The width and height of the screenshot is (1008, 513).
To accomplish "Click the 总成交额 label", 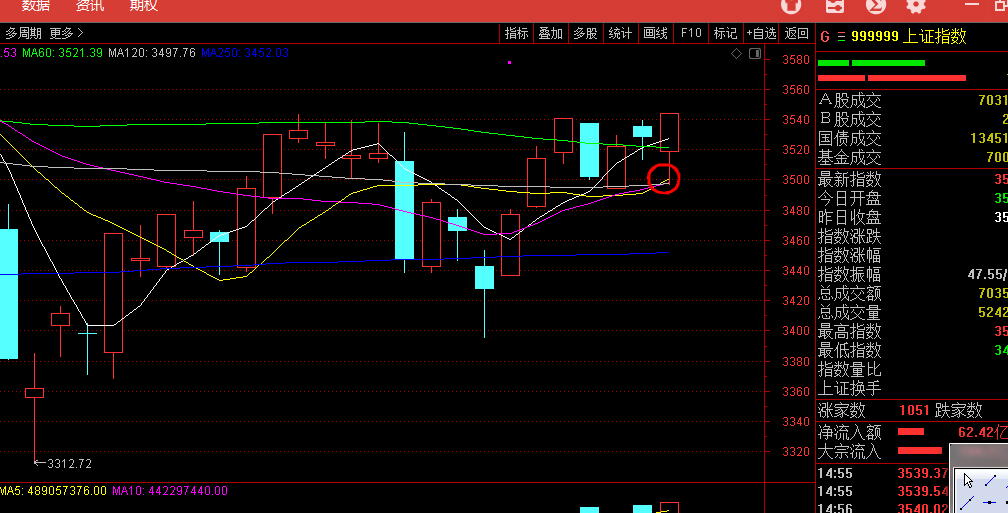I will click(849, 294).
